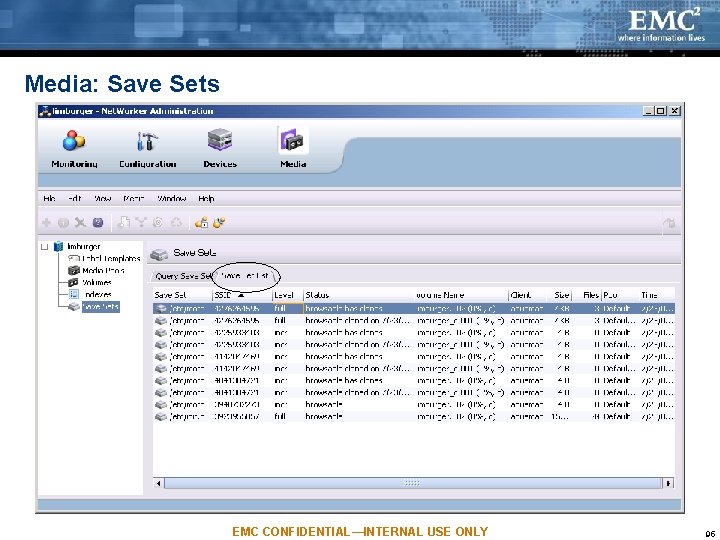Click the round Properties toolbar icon
Screen dimensions: 720x540
tap(63, 223)
